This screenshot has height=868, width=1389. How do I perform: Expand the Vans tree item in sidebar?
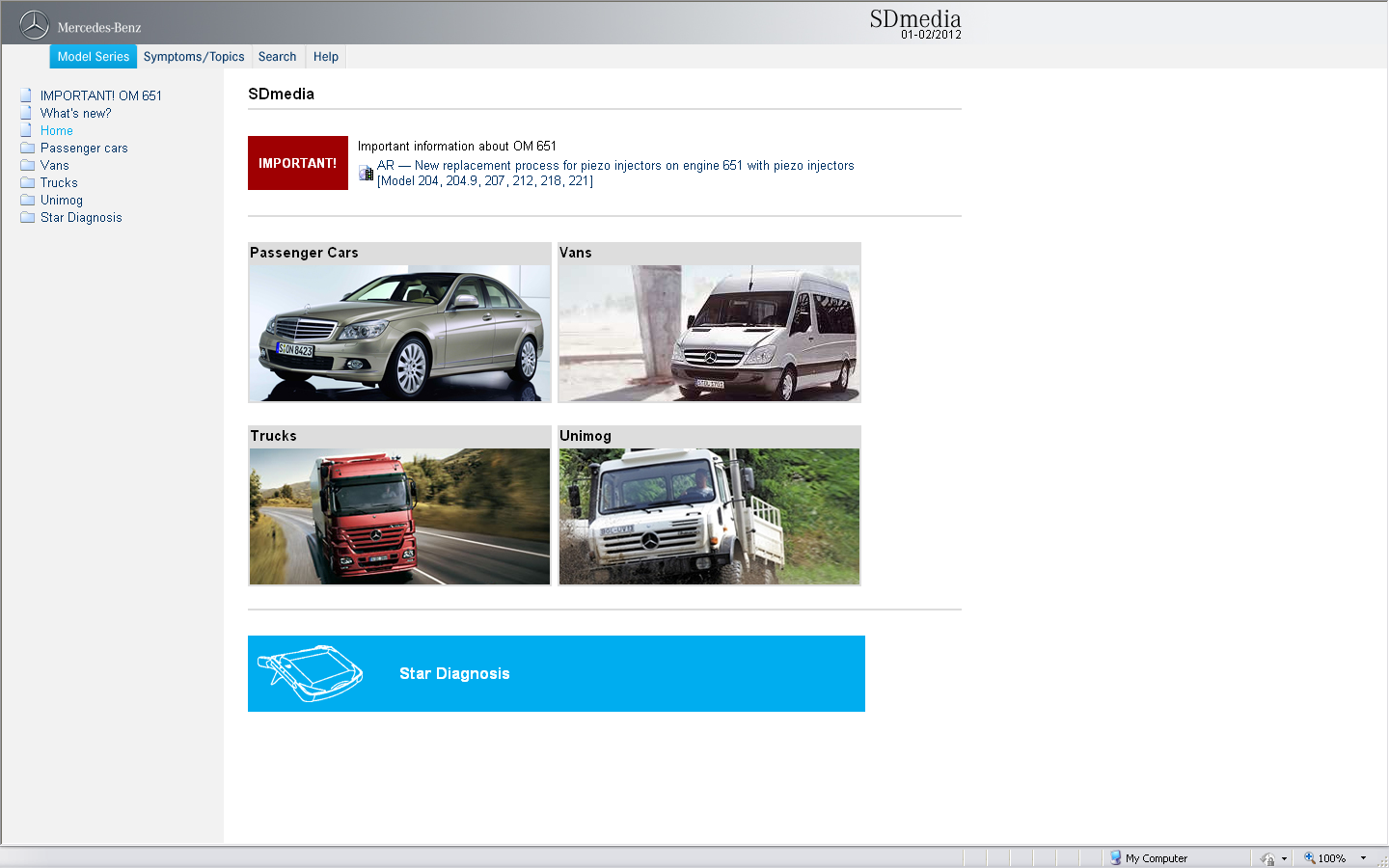click(x=55, y=165)
